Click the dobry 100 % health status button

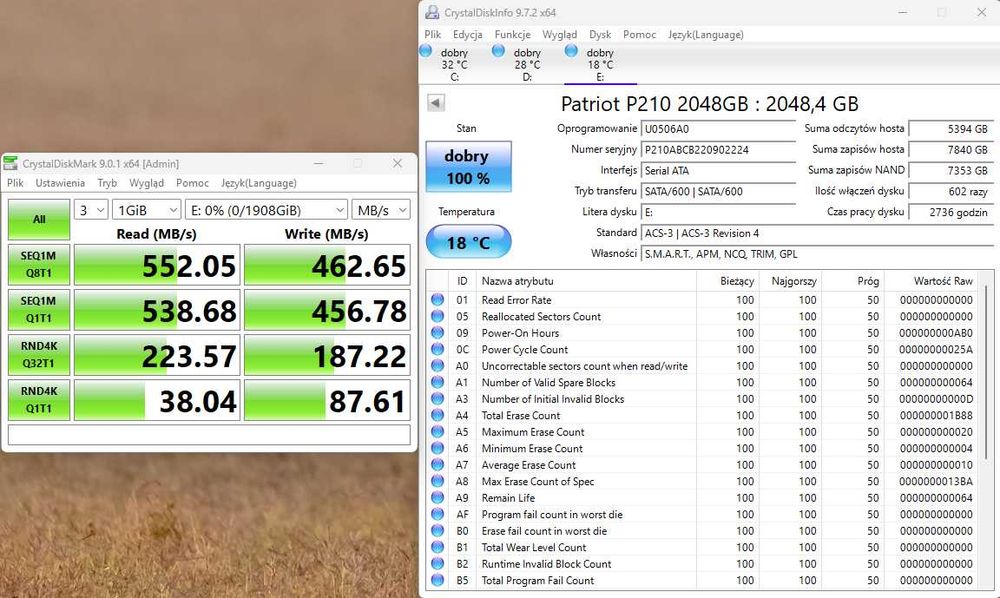(469, 166)
